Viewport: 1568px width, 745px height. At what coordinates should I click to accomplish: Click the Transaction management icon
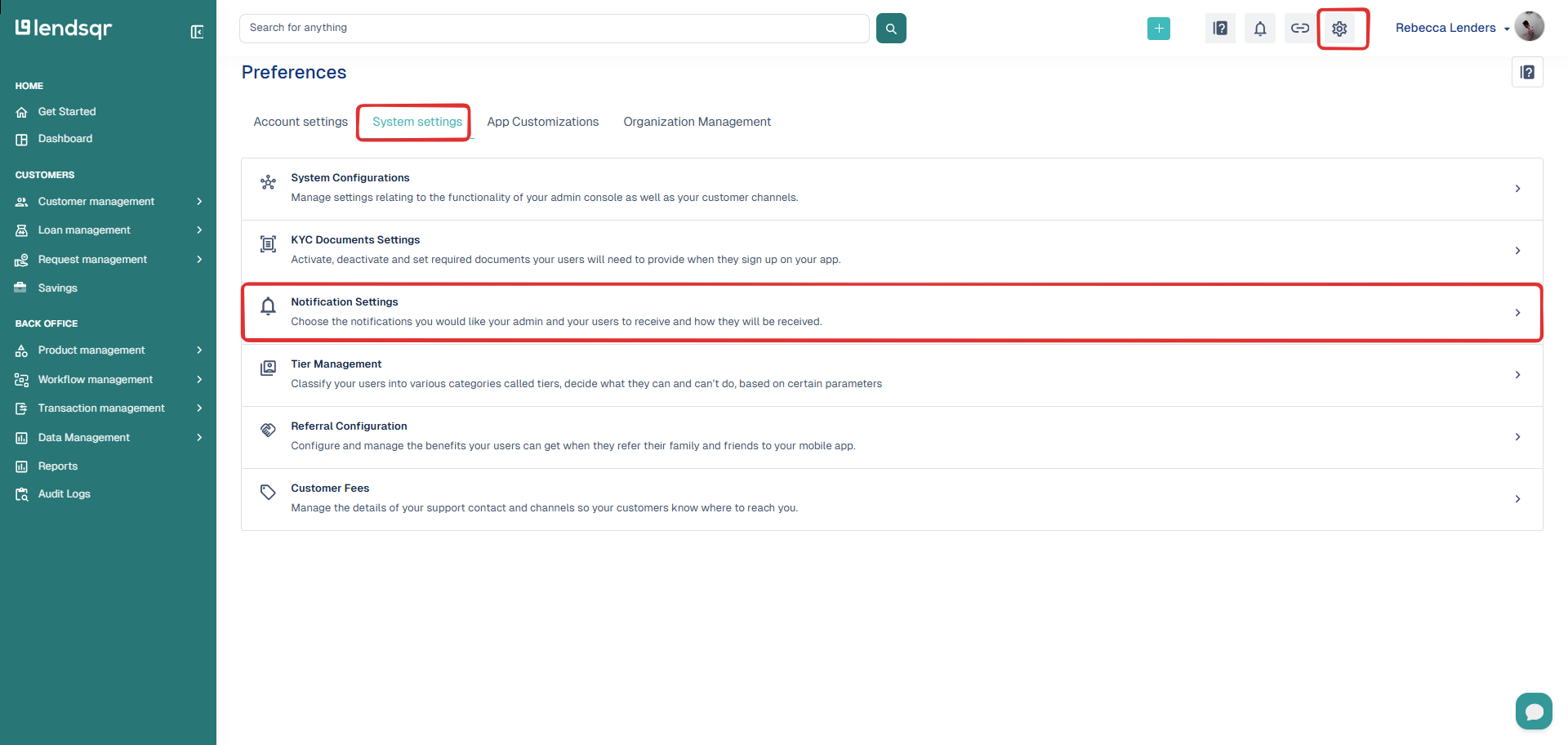click(x=22, y=408)
